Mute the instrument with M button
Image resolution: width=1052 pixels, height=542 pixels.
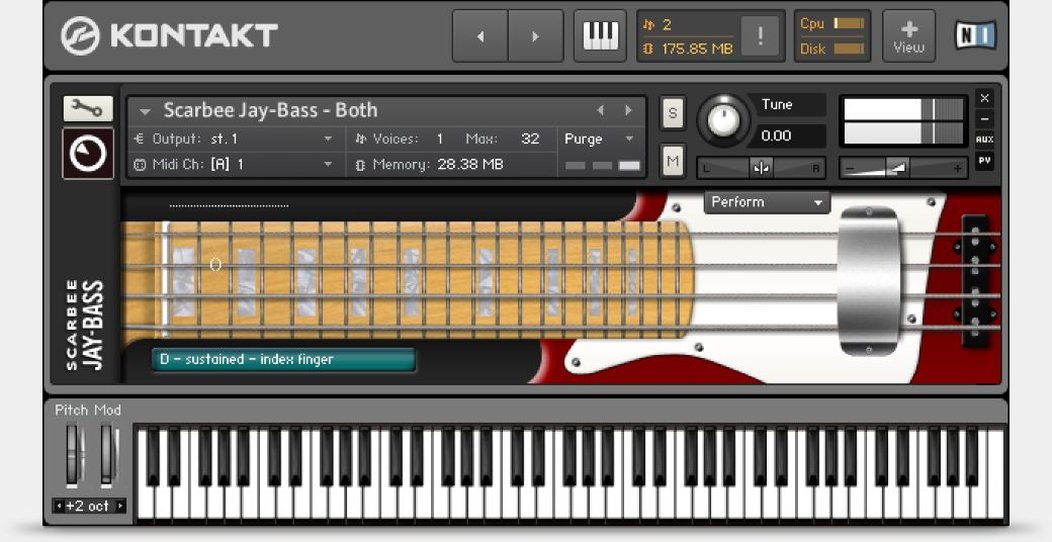(672, 160)
